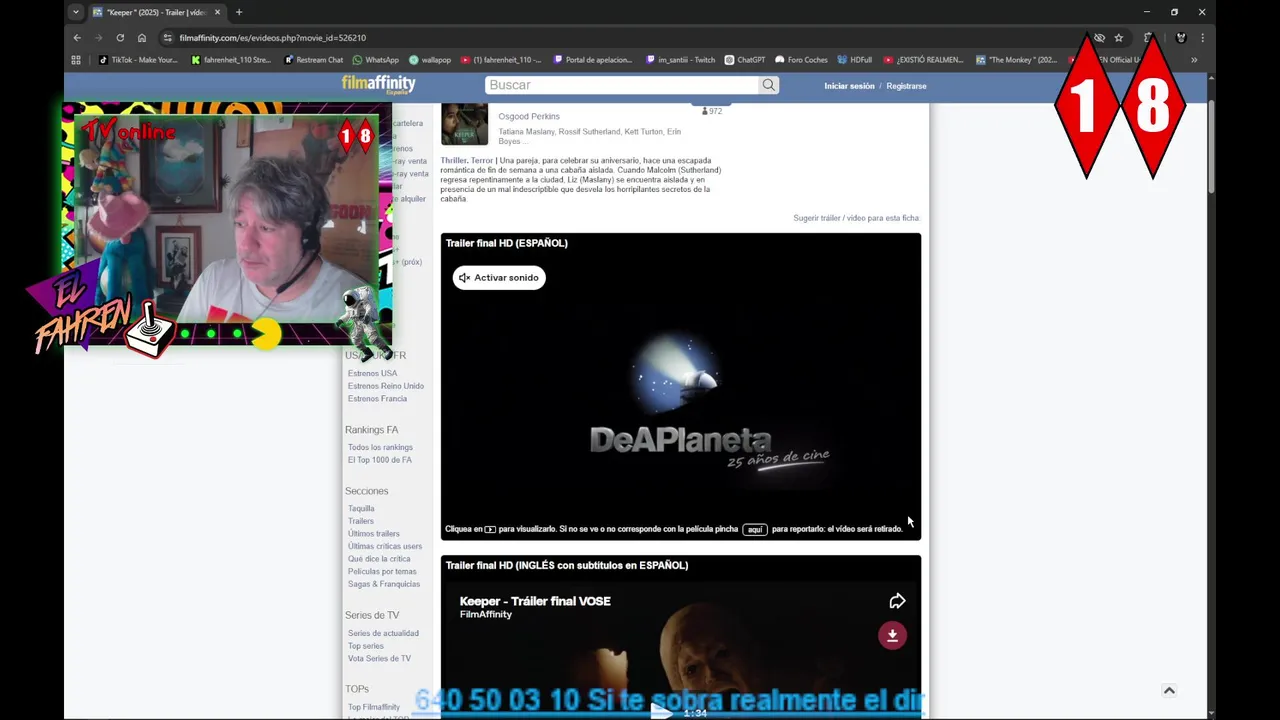
Task: Click the Keeper movie poster thumbnail
Action: tap(465, 125)
